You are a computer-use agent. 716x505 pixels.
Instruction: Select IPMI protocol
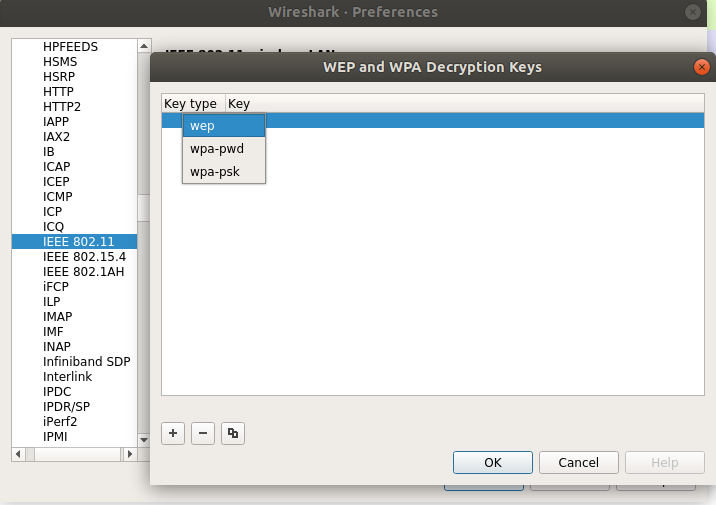click(55, 437)
